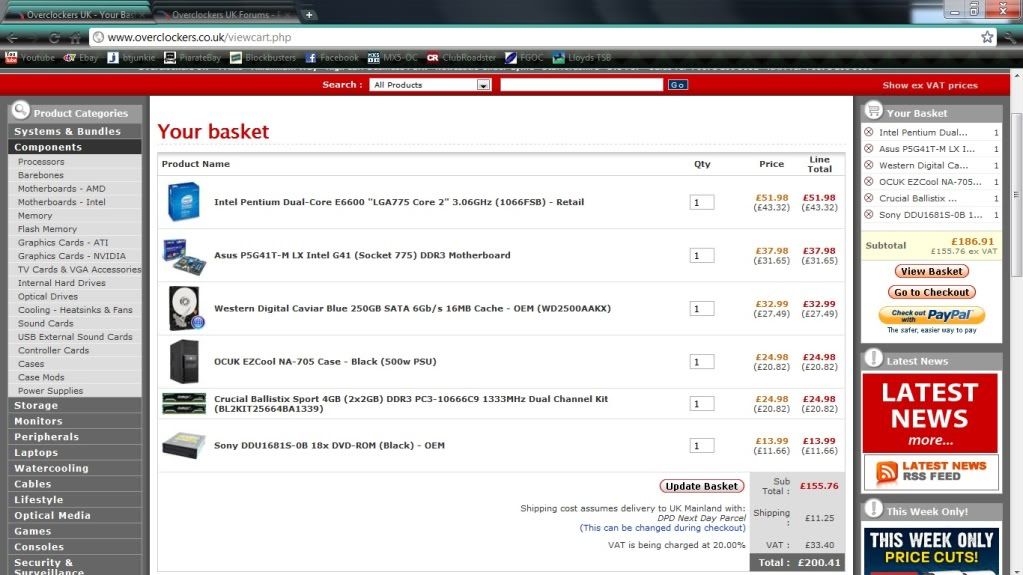This screenshot has width=1023, height=575.
Task: Click the Crucial Ballistix RAM thumbnail
Action: (x=184, y=403)
